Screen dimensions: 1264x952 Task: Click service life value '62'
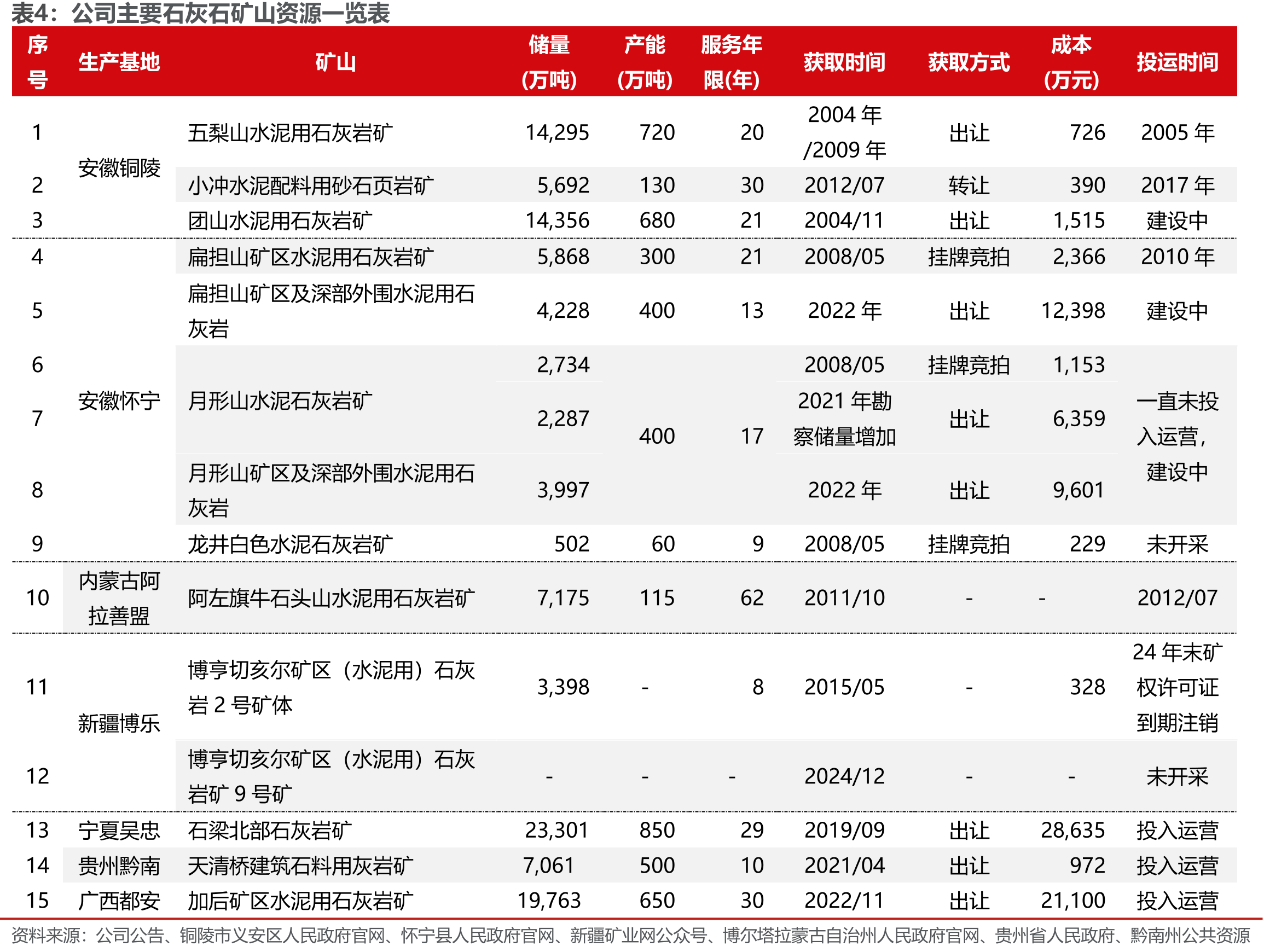(x=752, y=599)
